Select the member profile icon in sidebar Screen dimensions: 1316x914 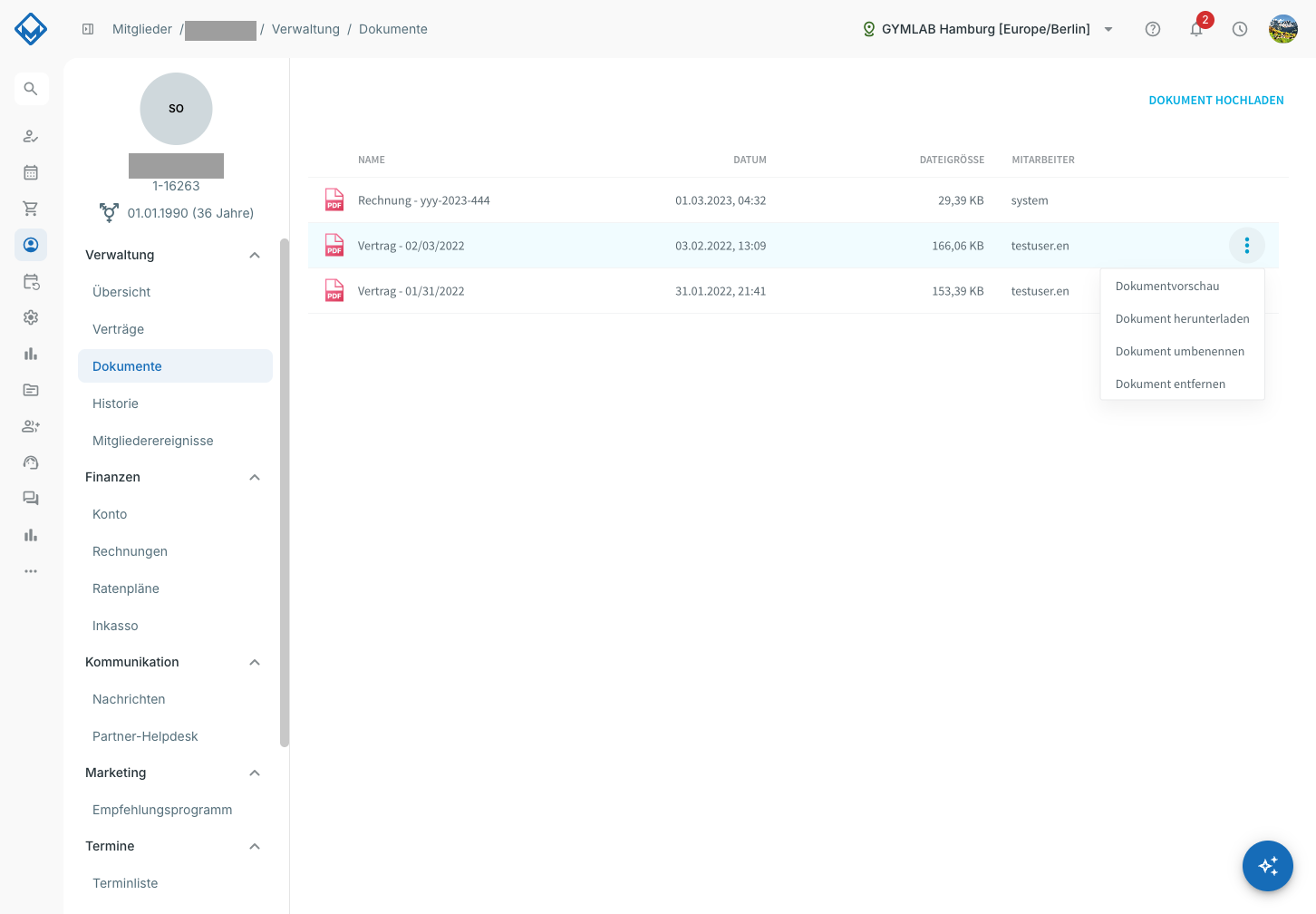click(31, 245)
